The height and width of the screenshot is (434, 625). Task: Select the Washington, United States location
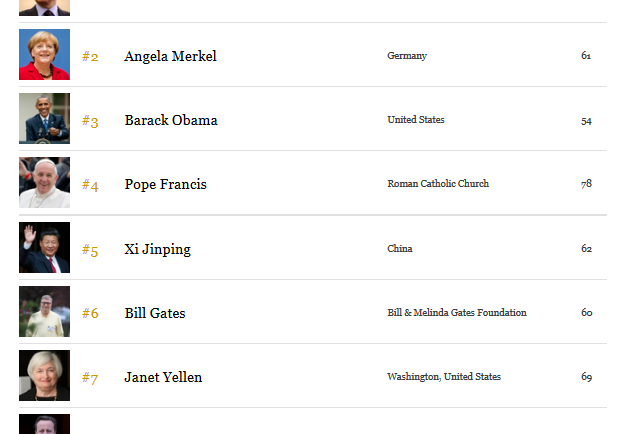pos(444,377)
